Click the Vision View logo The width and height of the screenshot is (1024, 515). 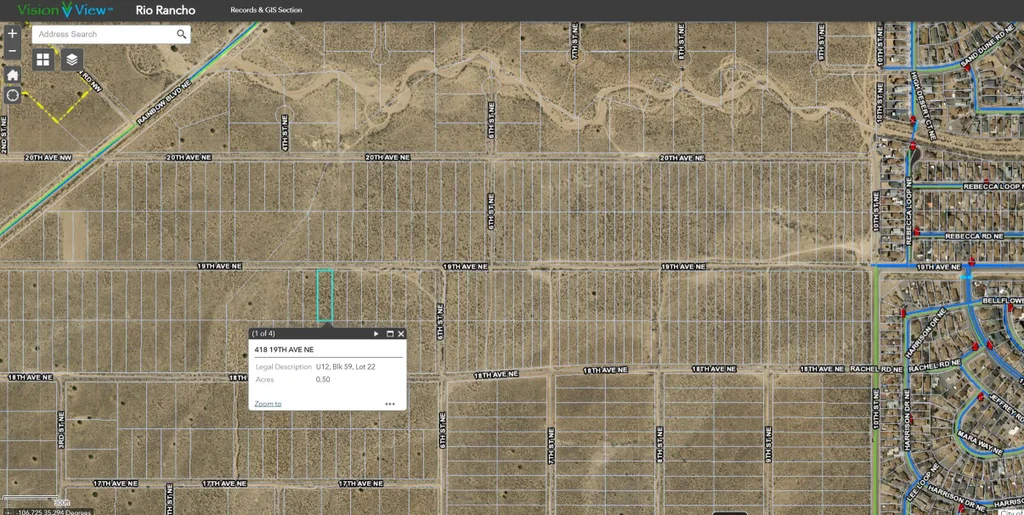[65, 10]
